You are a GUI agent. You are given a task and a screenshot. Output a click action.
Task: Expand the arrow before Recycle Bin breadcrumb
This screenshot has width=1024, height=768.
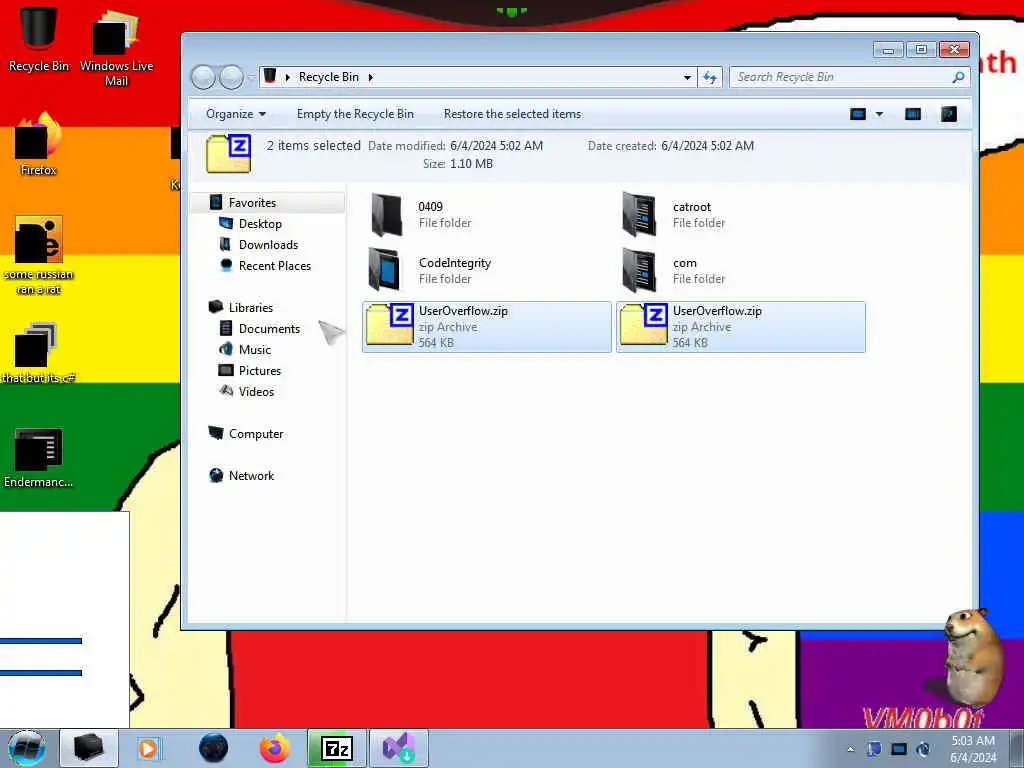click(287, 77)
